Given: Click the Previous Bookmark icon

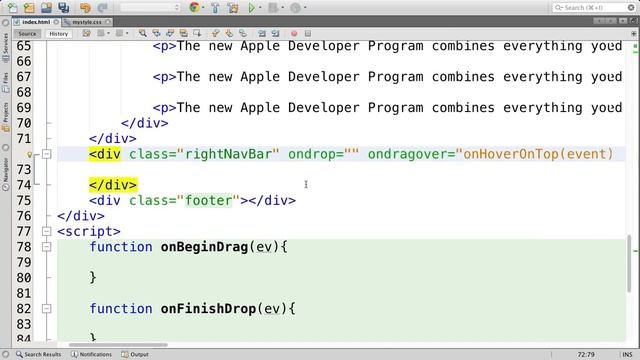Looking at the screenshot, I should click(216, 33).
